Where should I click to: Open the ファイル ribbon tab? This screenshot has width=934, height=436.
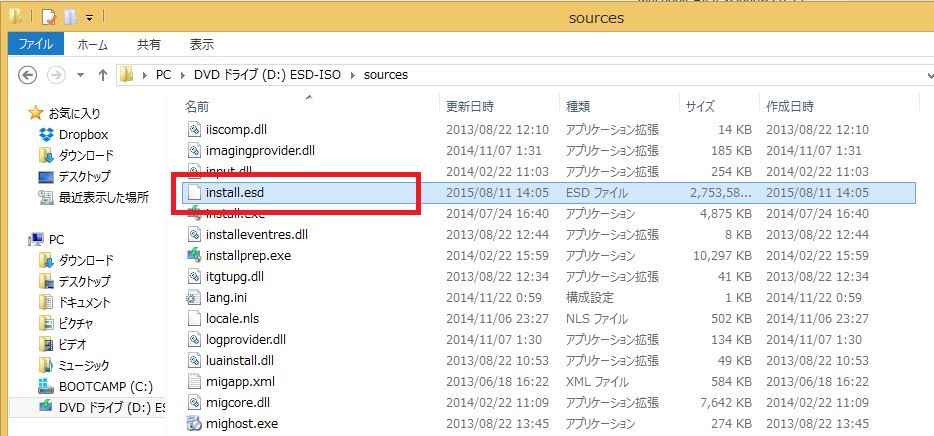(x=35, y=44)
